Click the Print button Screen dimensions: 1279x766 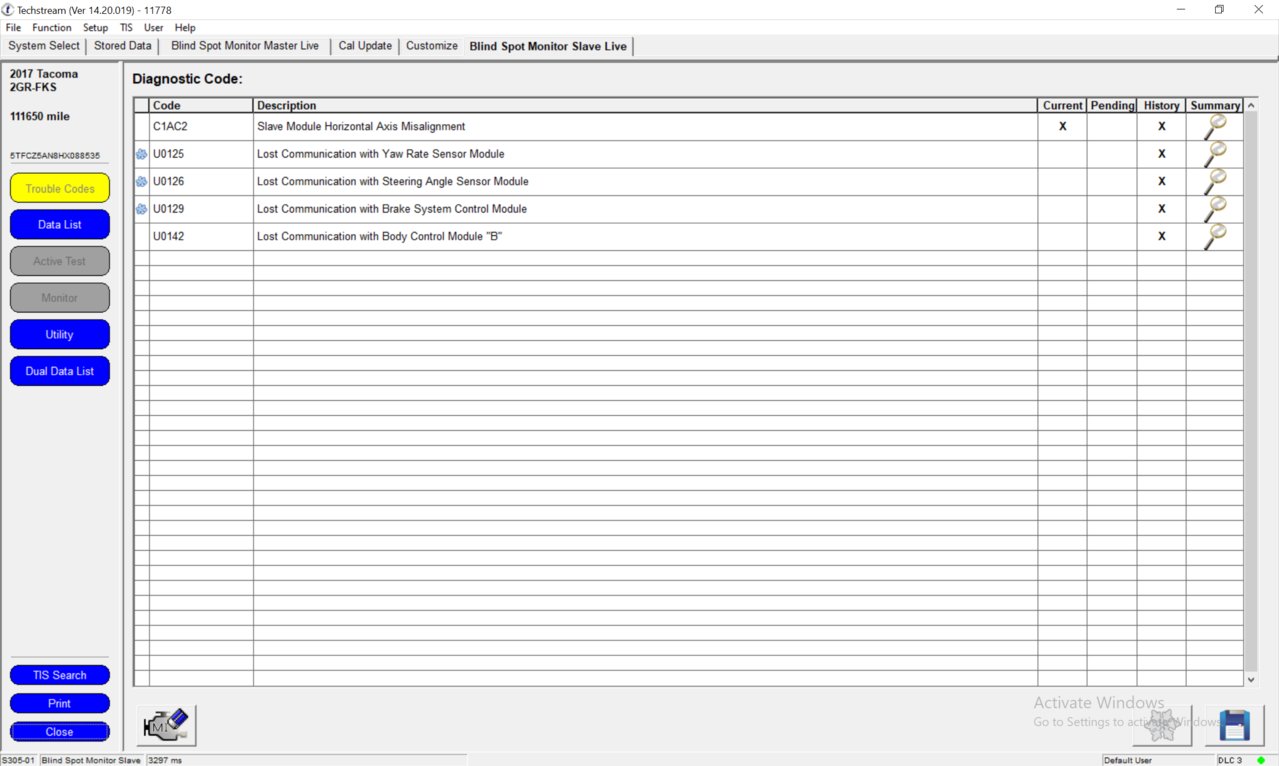point(60,703)
